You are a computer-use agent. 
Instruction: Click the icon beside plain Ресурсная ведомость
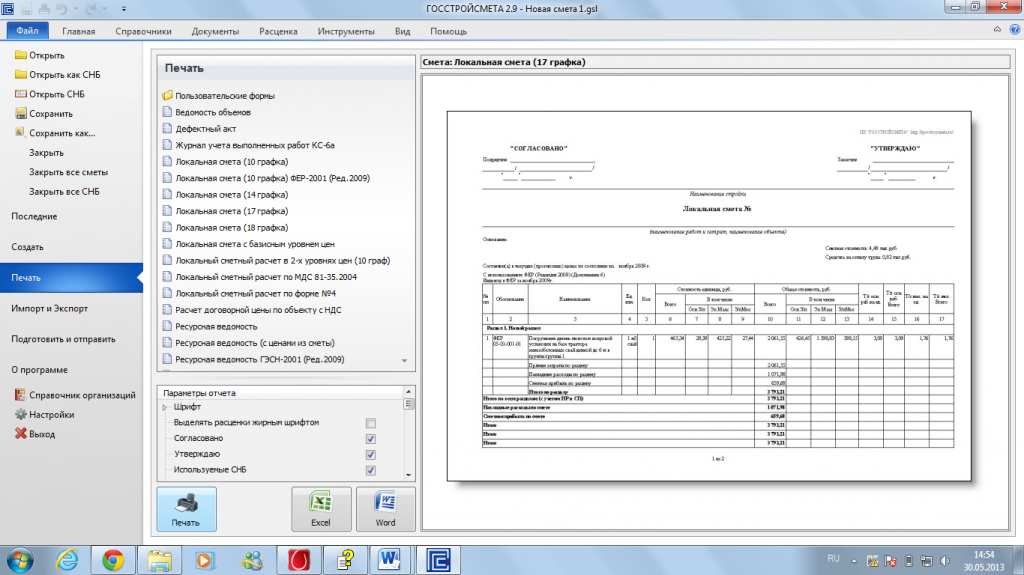(x=167, y=326)
